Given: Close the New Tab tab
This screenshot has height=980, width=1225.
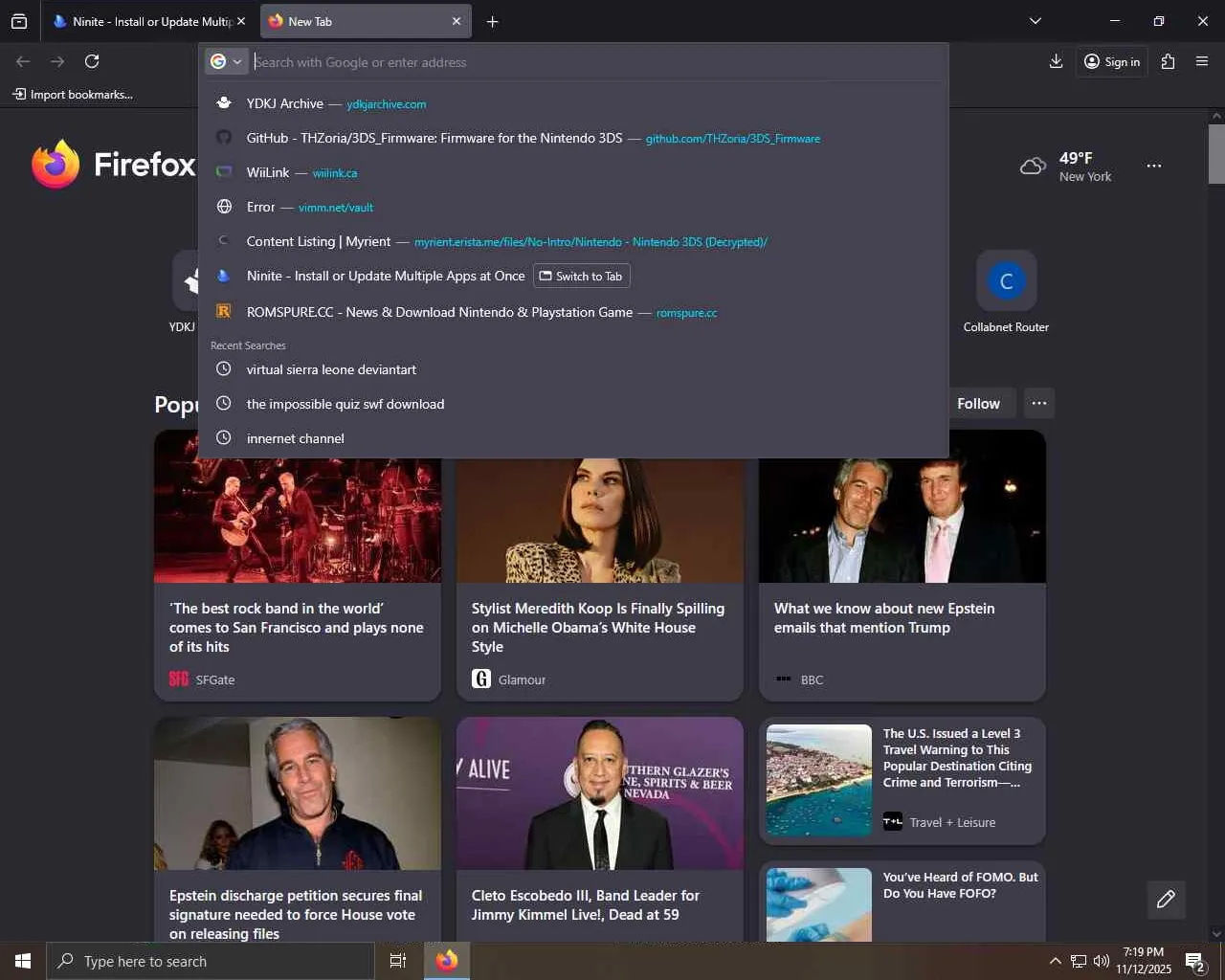Looking at the screenshot, I should (x=457, y=21).
